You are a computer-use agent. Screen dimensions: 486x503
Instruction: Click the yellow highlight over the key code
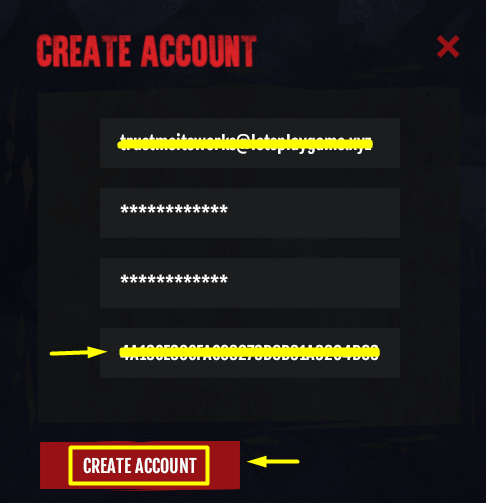pyautogui.click(x=249, y=352)
